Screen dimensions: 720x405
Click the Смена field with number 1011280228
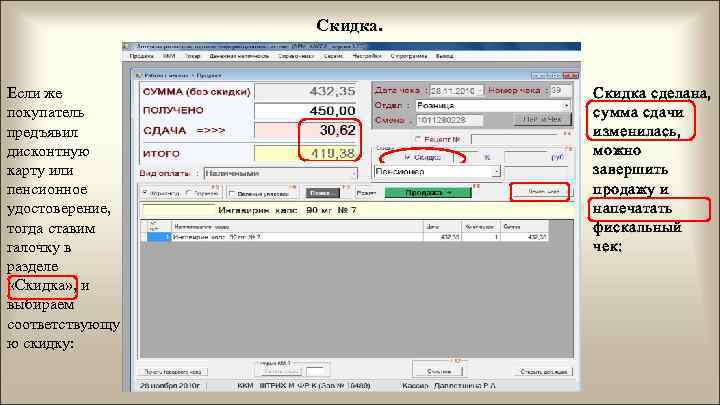449,120
